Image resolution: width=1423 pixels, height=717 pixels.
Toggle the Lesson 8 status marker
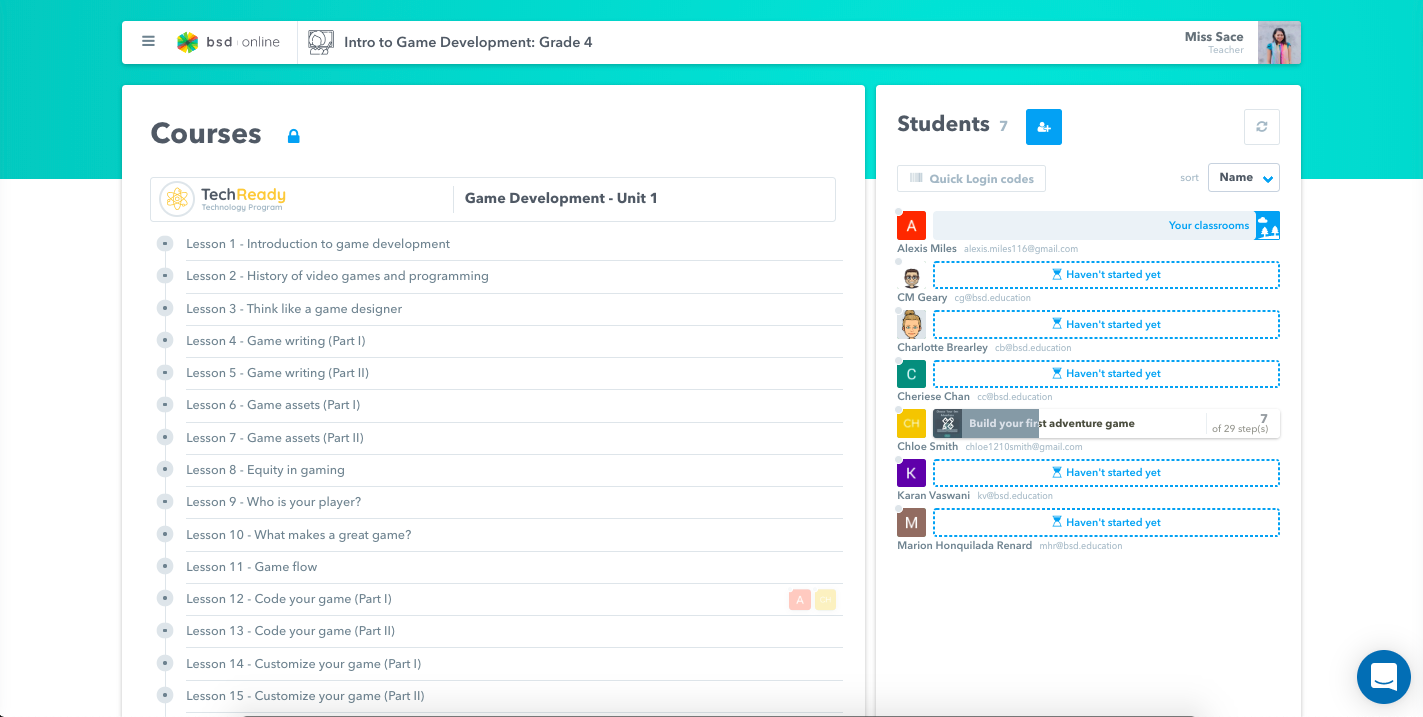point(165,470)
